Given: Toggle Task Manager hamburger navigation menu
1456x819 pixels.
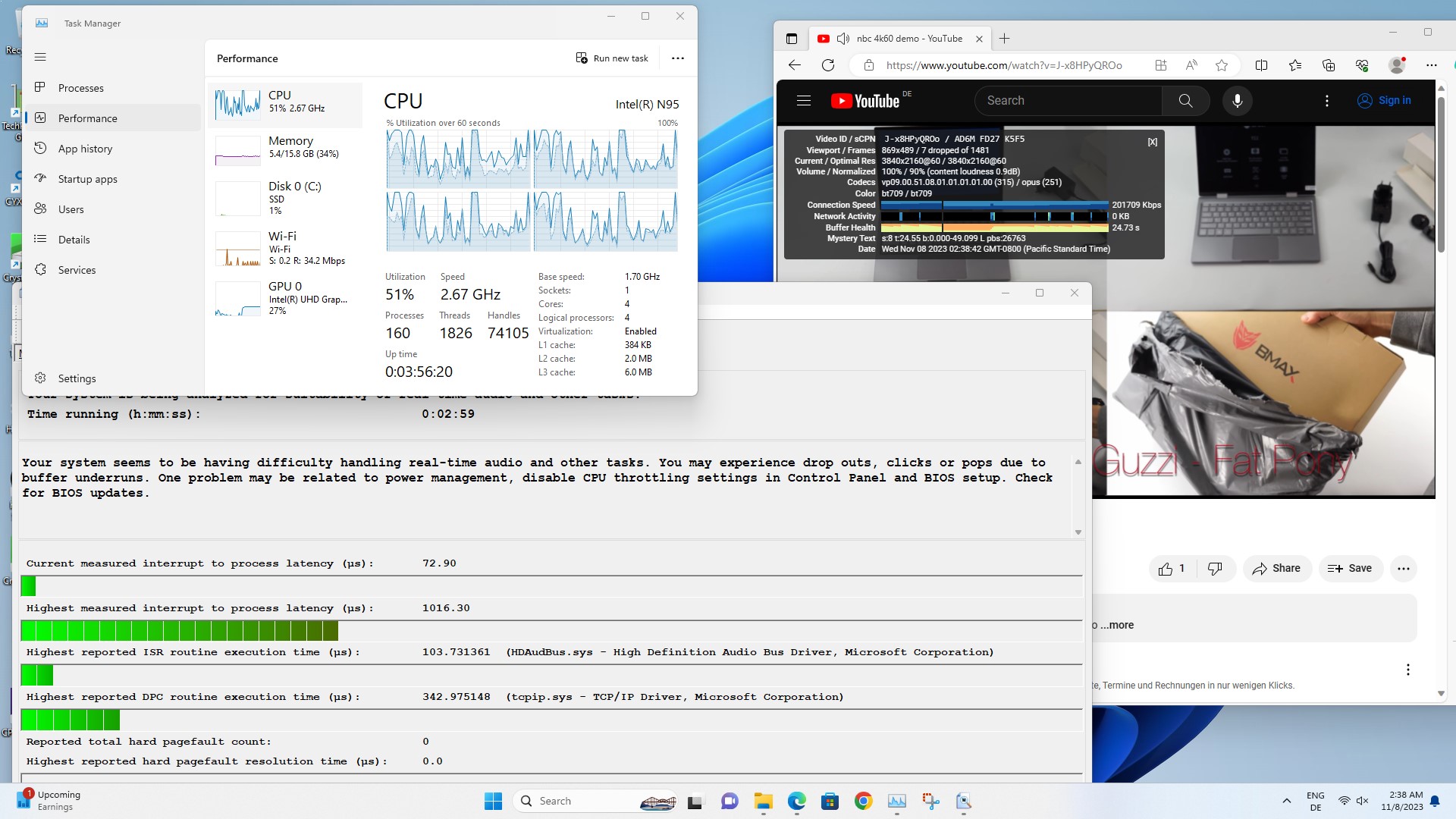Looking at the screenshot, I should pos(40,57).
